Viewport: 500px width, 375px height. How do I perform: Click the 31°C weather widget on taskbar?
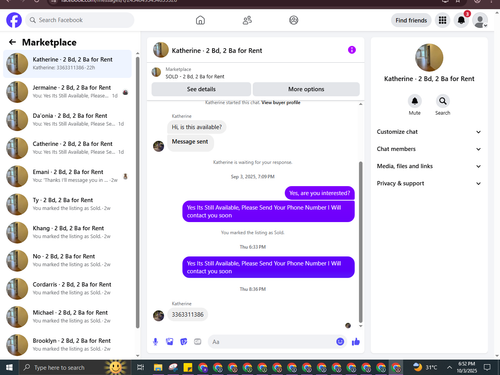click(425, 367)
